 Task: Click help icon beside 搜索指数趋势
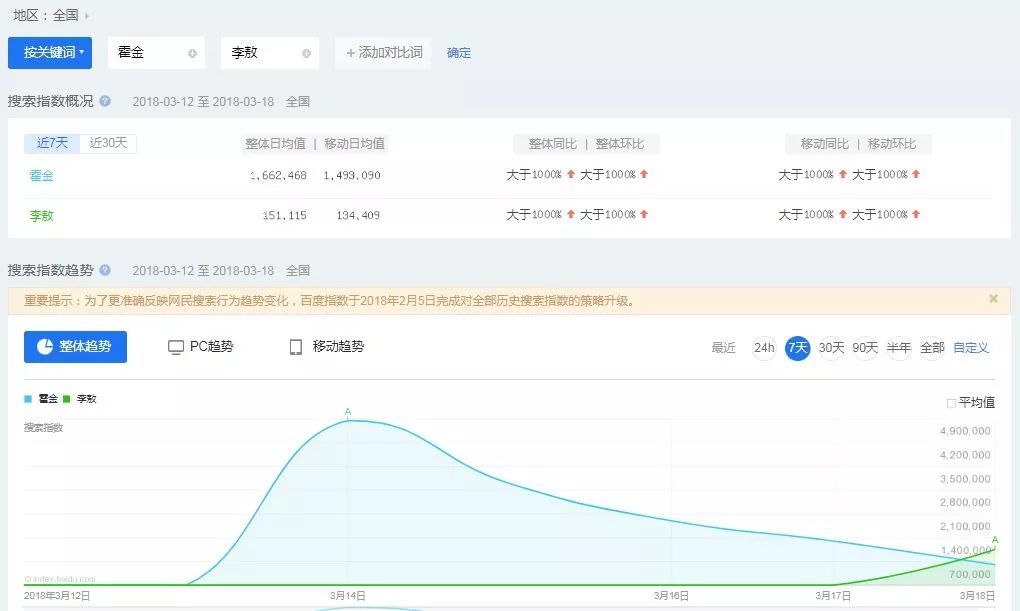tap(105, 270)
